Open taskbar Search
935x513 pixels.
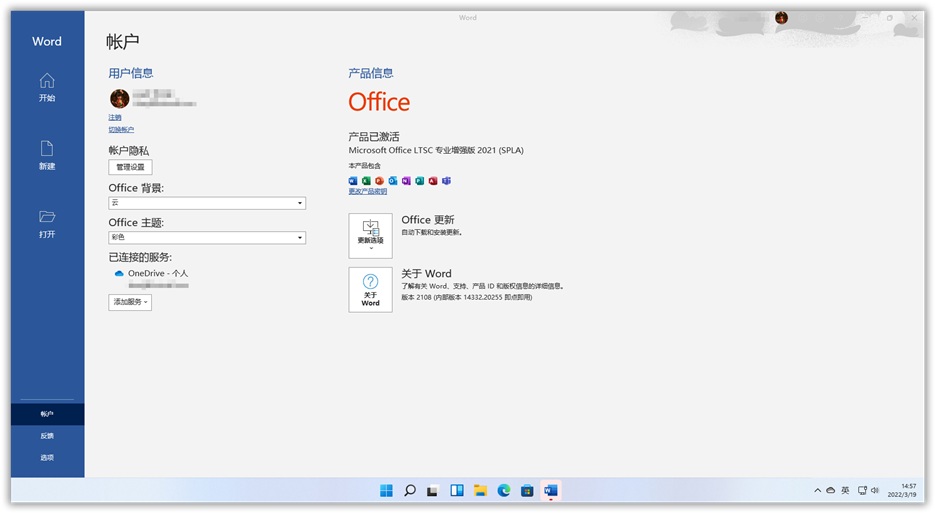coord(410,490)
